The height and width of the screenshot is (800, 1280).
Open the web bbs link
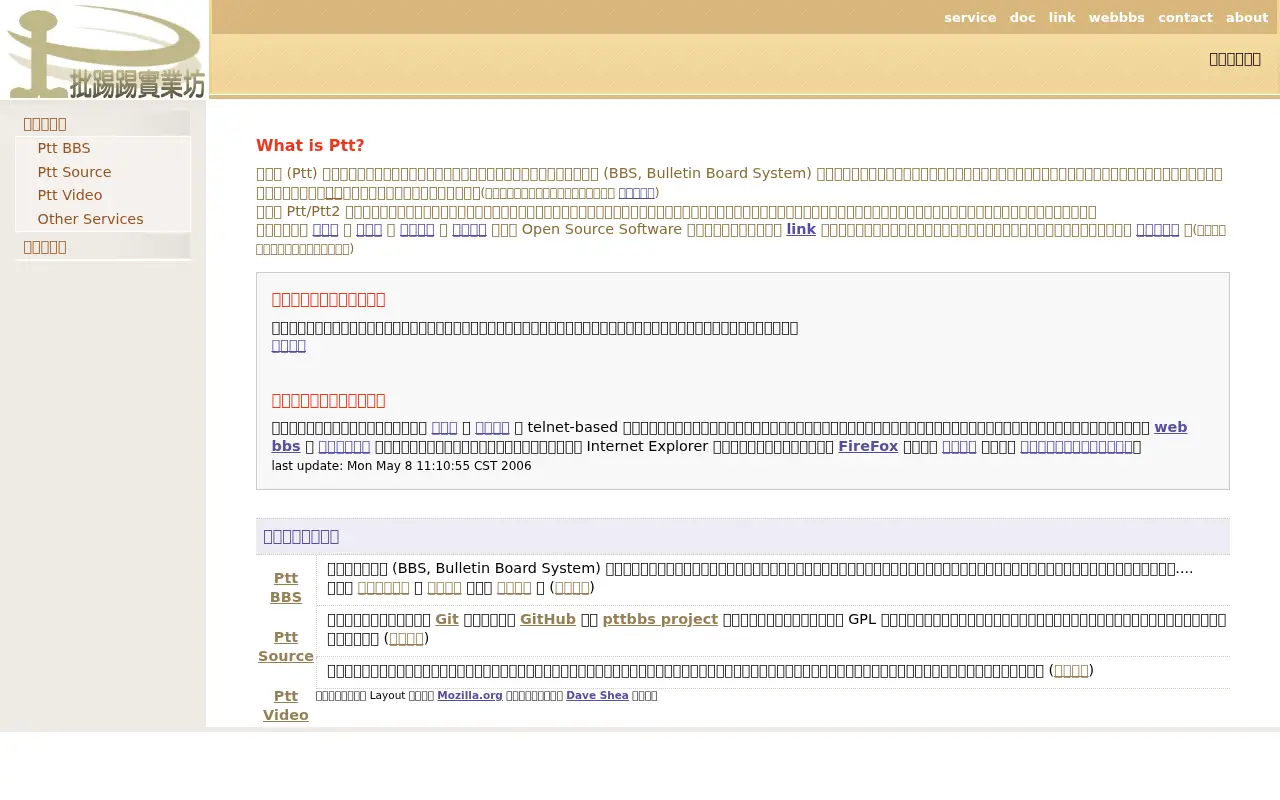coord(729,436)
